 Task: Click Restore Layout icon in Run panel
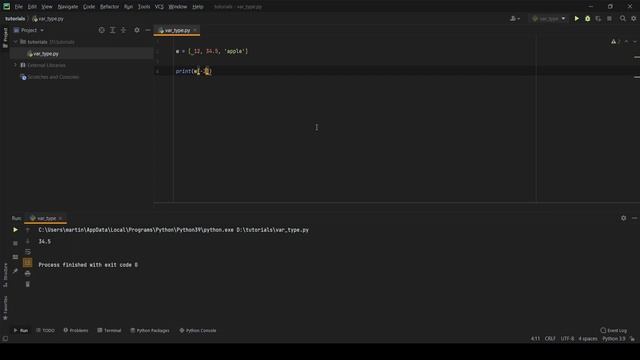click(x=16, y=257)
